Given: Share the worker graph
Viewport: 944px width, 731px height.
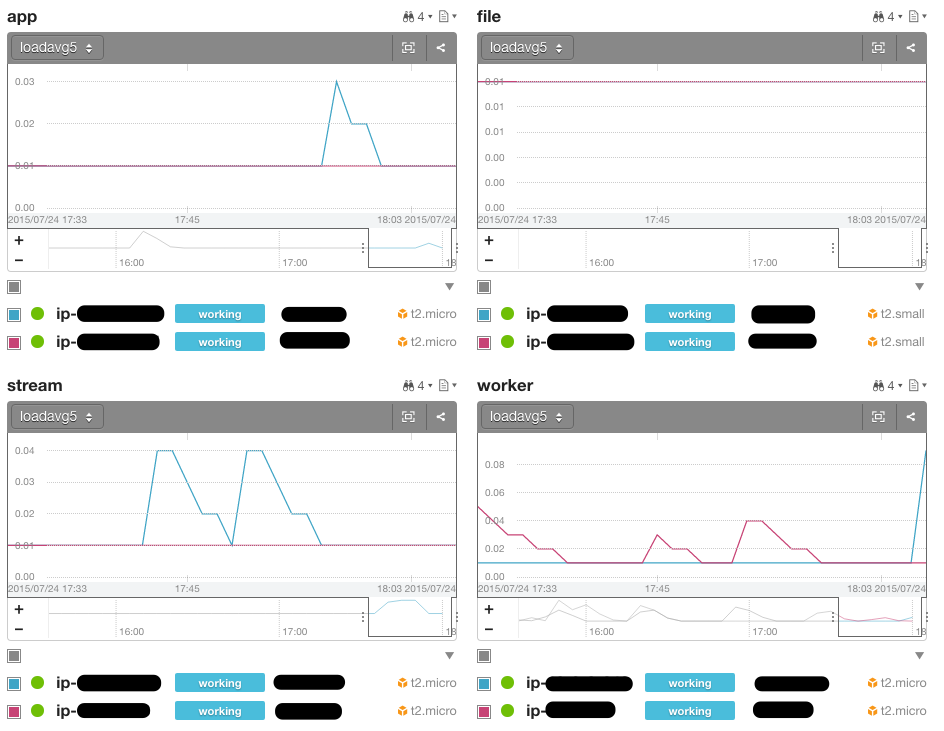Looking at the screenshot, I should click(x=911, y=417).
